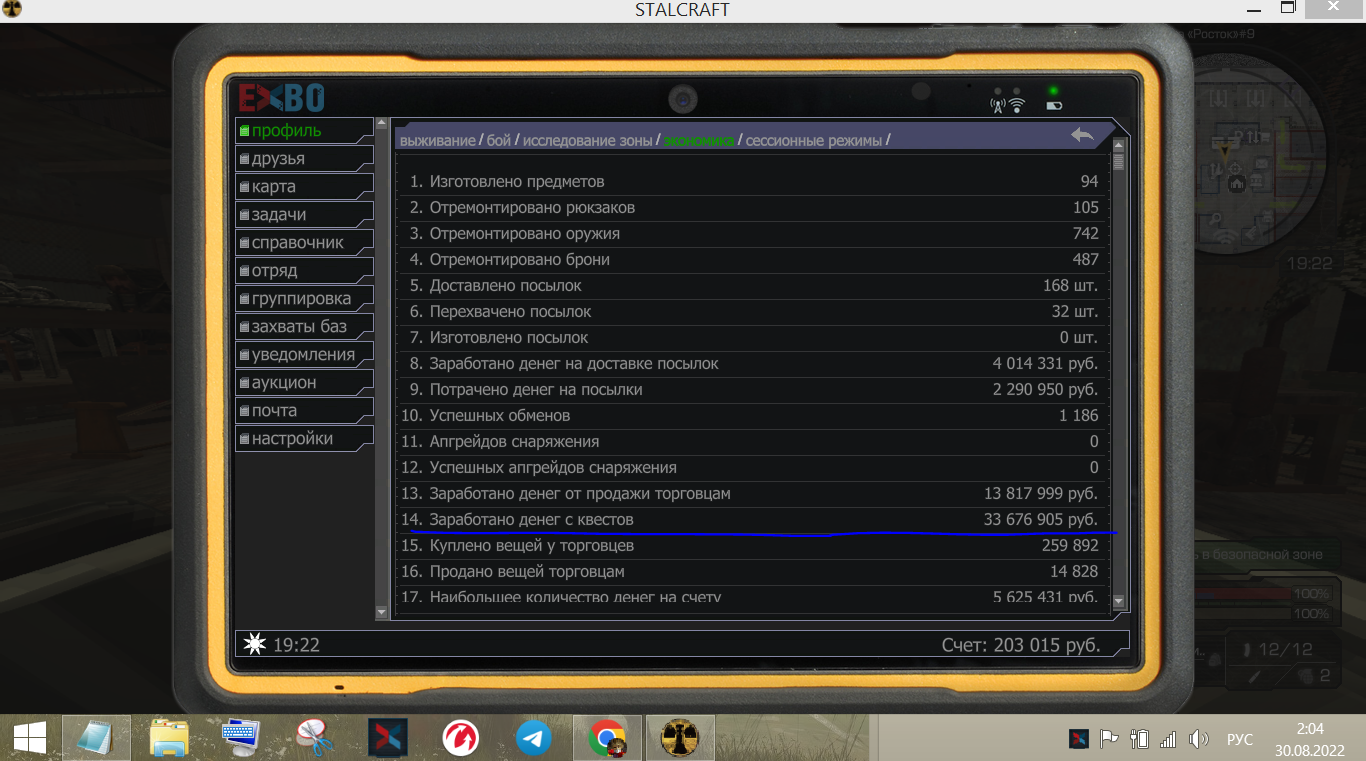Select row 'Перехвачено посылок'

[750, 311]
